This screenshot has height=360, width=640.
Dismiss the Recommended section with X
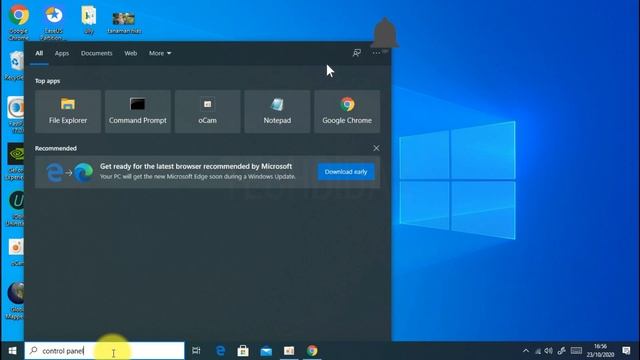pos(376,148)
